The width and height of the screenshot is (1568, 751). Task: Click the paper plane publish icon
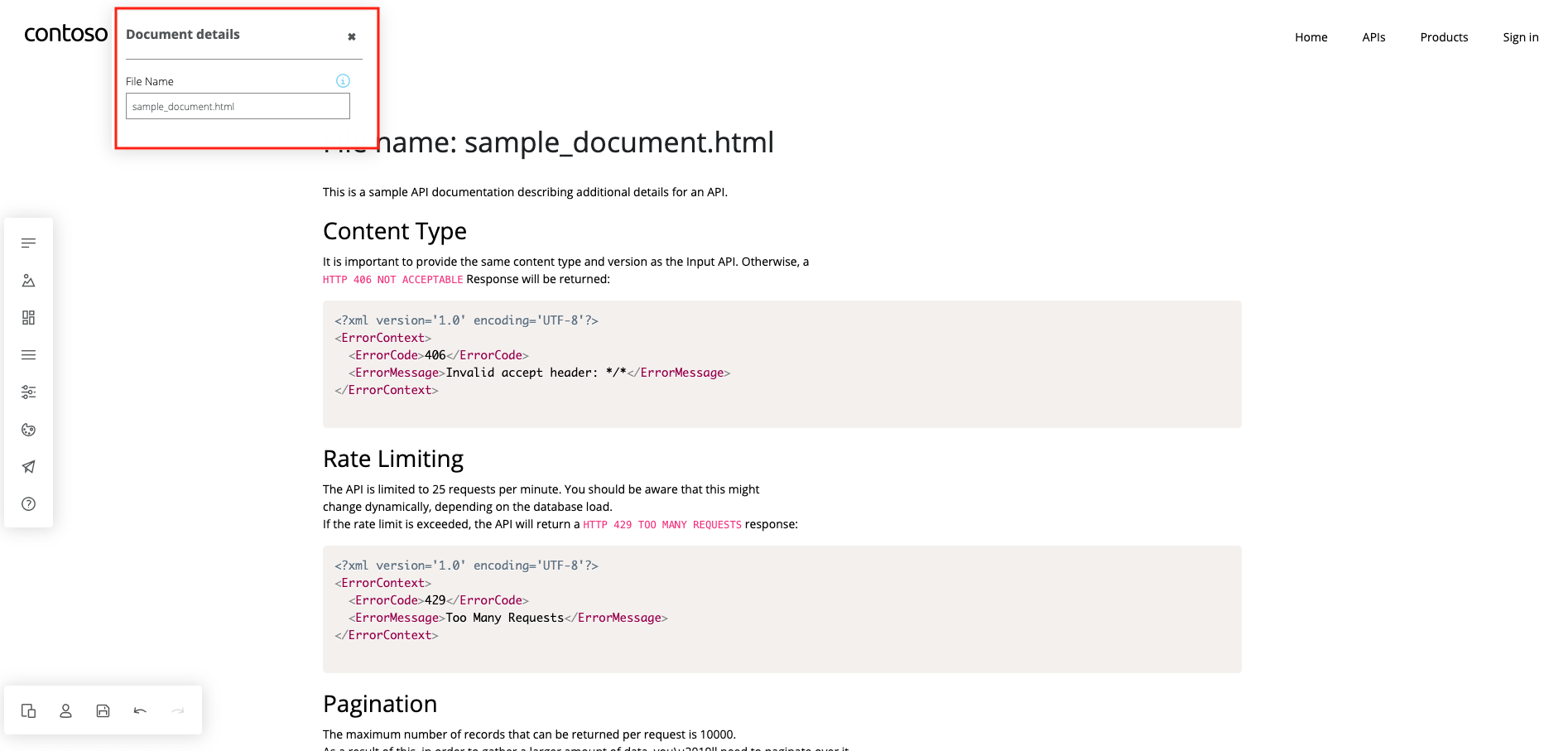(x=28, y=467)
